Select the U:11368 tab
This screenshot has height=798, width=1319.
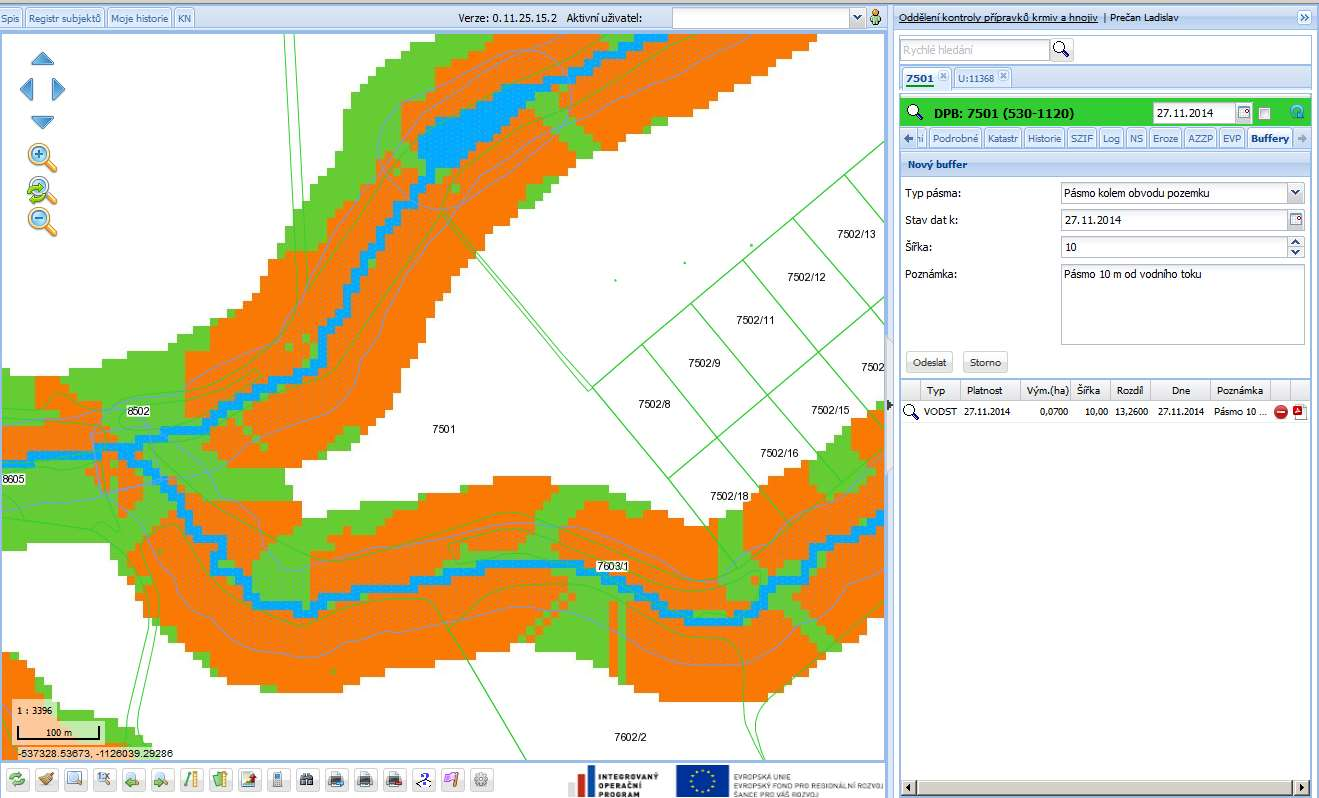click(975, 78)
